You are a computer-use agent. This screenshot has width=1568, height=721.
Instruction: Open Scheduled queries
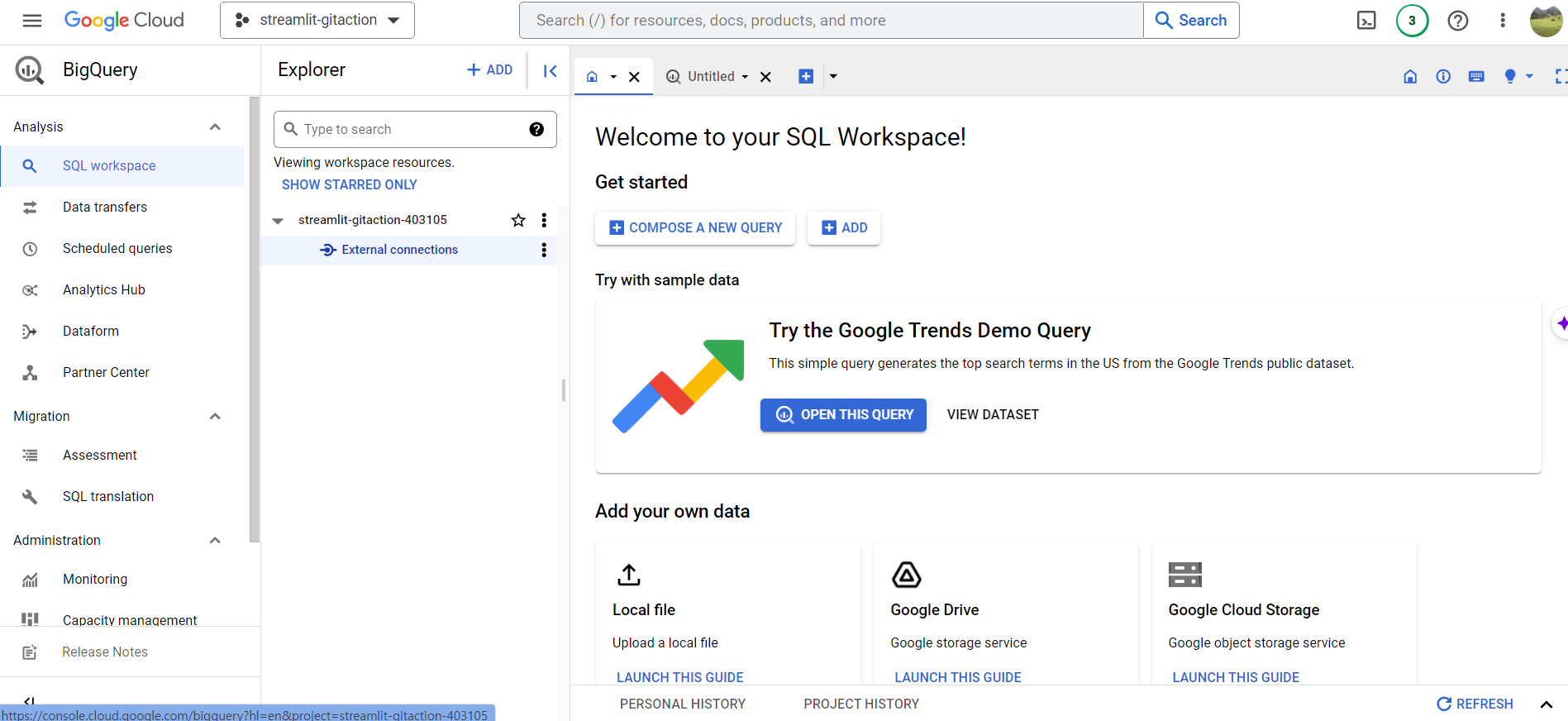coord(122,249)
